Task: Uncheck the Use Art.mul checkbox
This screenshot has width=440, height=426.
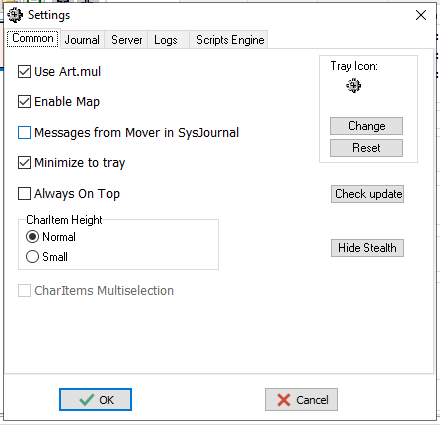Action: 24,71
